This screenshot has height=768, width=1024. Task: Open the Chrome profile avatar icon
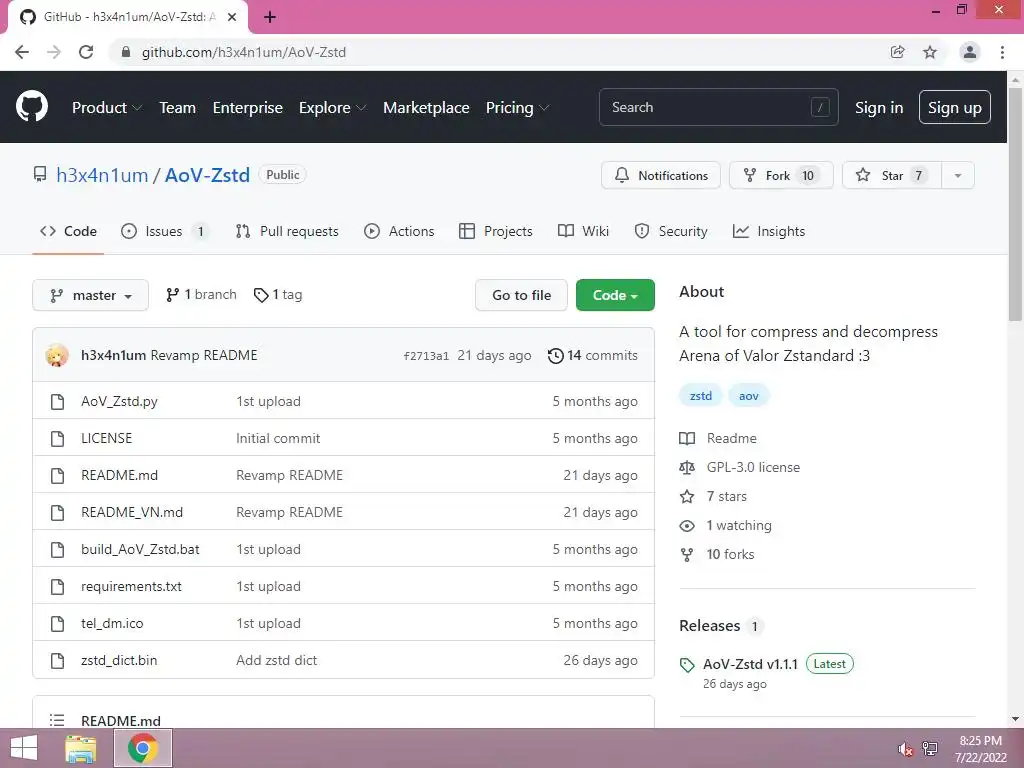click(x=970, y=52)
